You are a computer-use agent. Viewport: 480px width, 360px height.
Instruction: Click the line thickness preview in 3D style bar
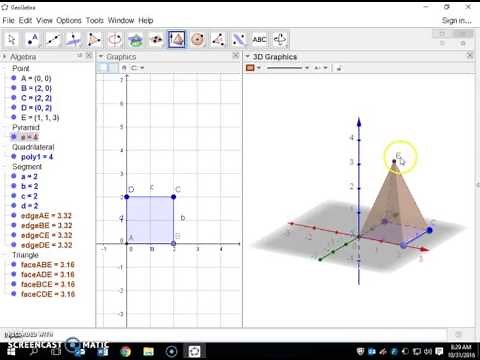click(x=285, y=68)
